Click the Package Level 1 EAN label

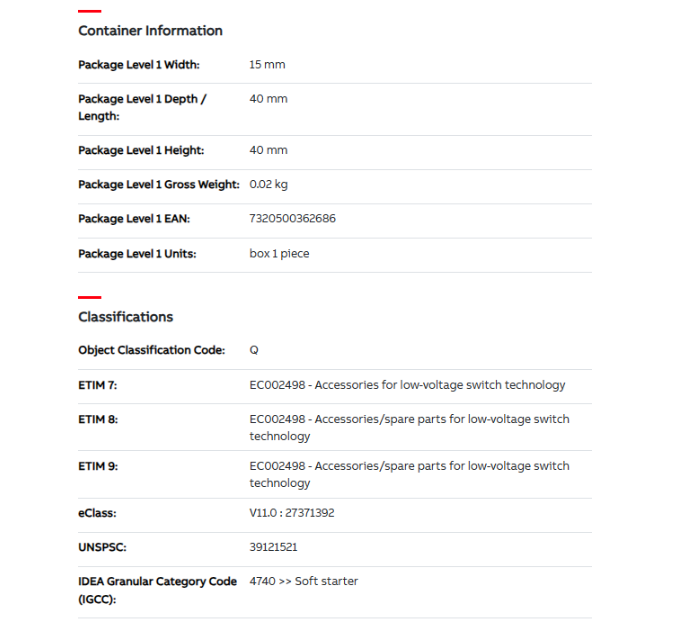134,219
